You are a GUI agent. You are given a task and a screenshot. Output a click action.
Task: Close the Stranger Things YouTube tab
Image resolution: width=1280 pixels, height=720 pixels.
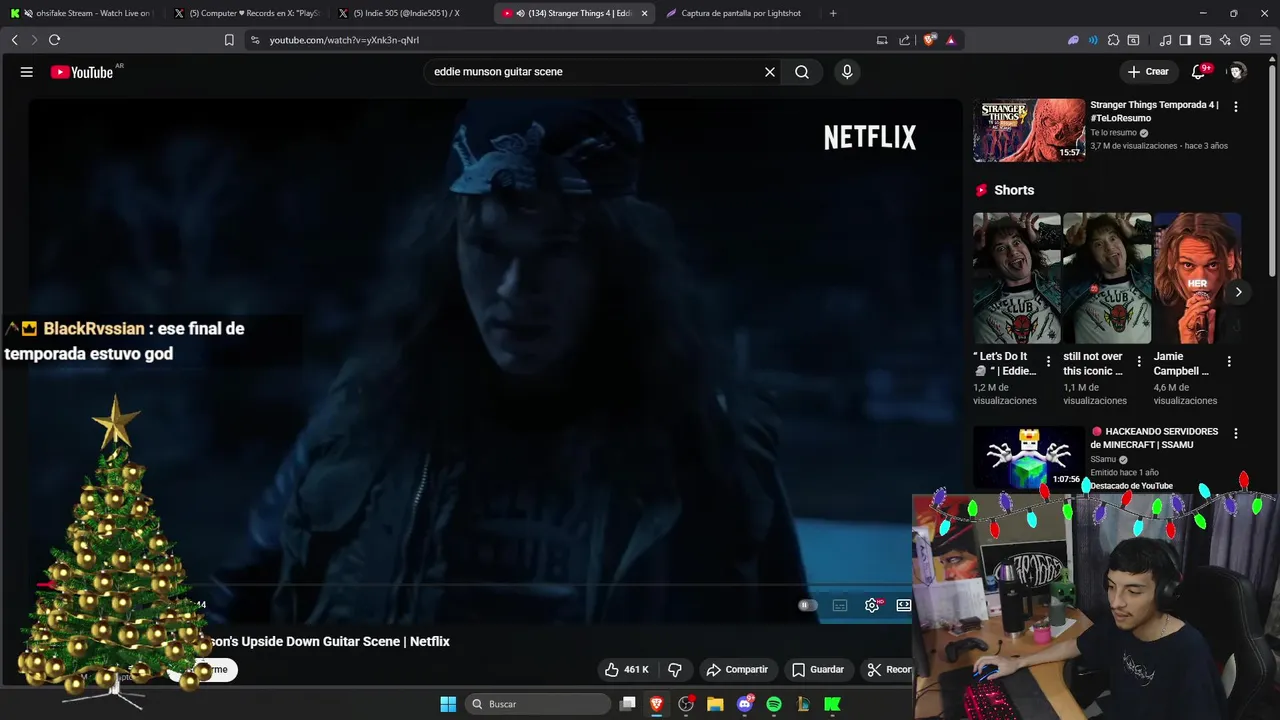644,13
